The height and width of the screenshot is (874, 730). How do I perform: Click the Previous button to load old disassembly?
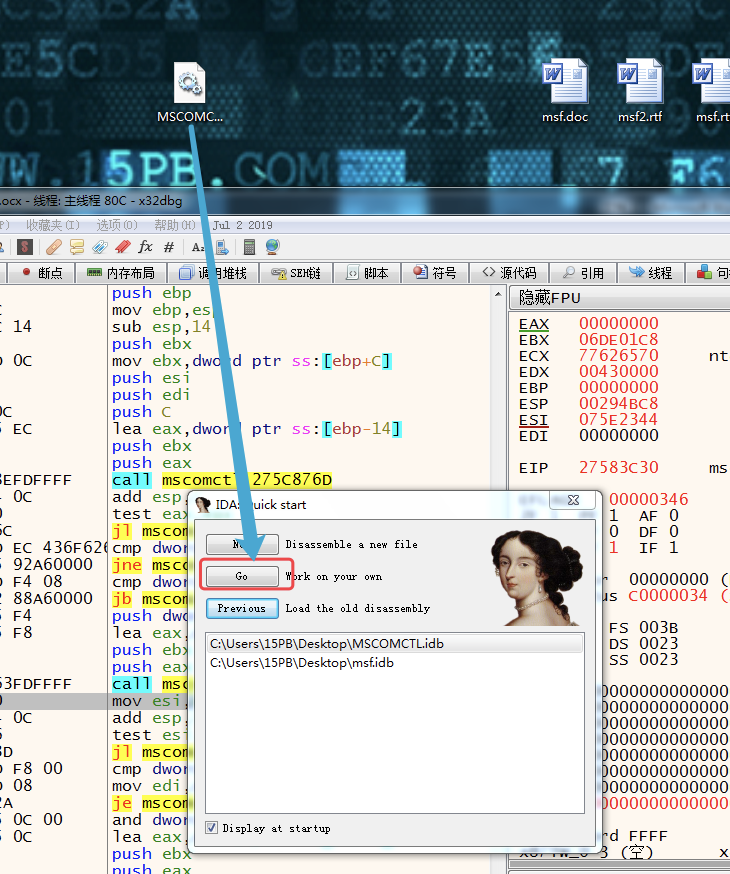(241, 608)
